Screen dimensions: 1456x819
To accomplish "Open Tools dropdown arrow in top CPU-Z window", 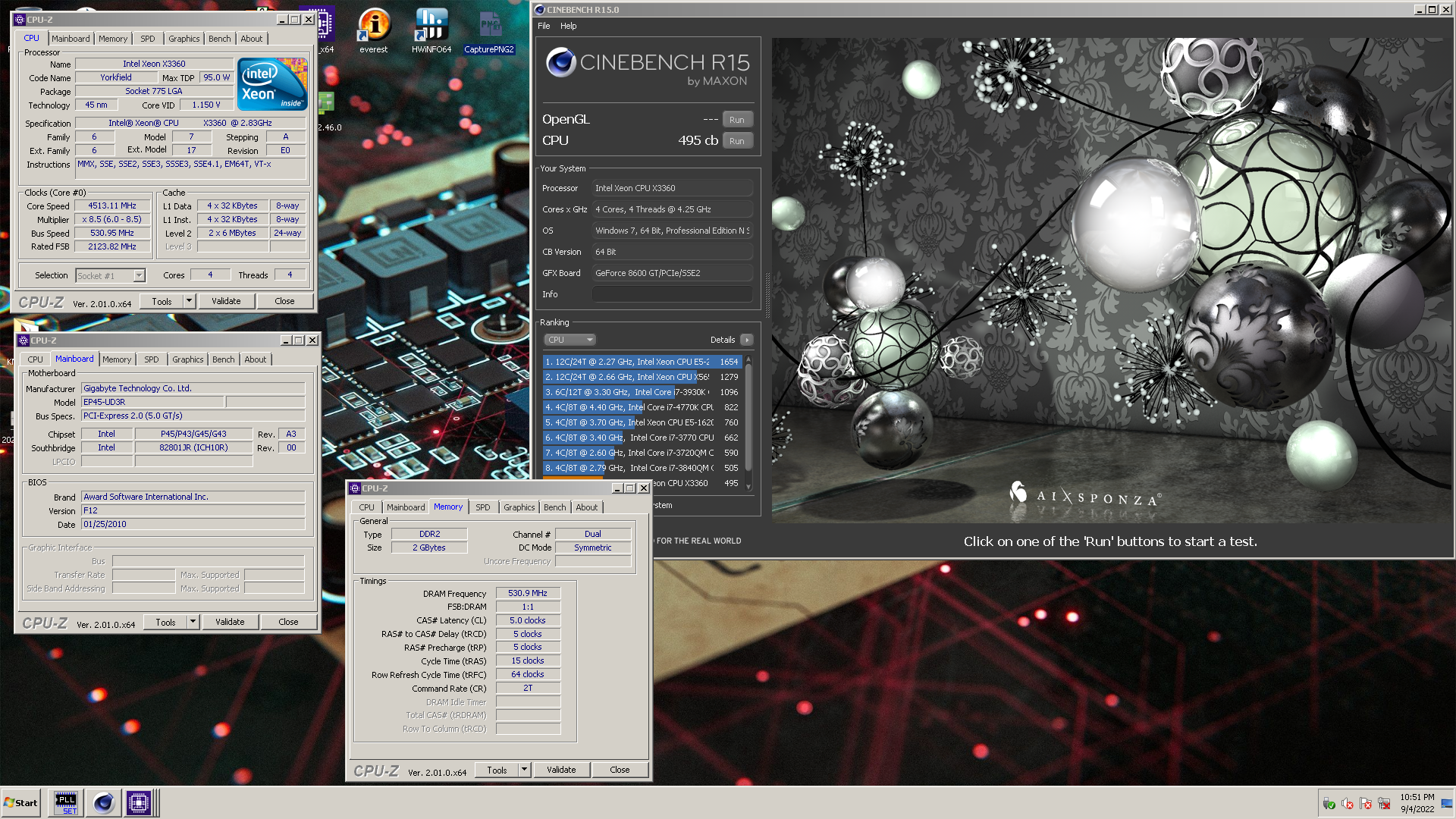I will point(189,301).
